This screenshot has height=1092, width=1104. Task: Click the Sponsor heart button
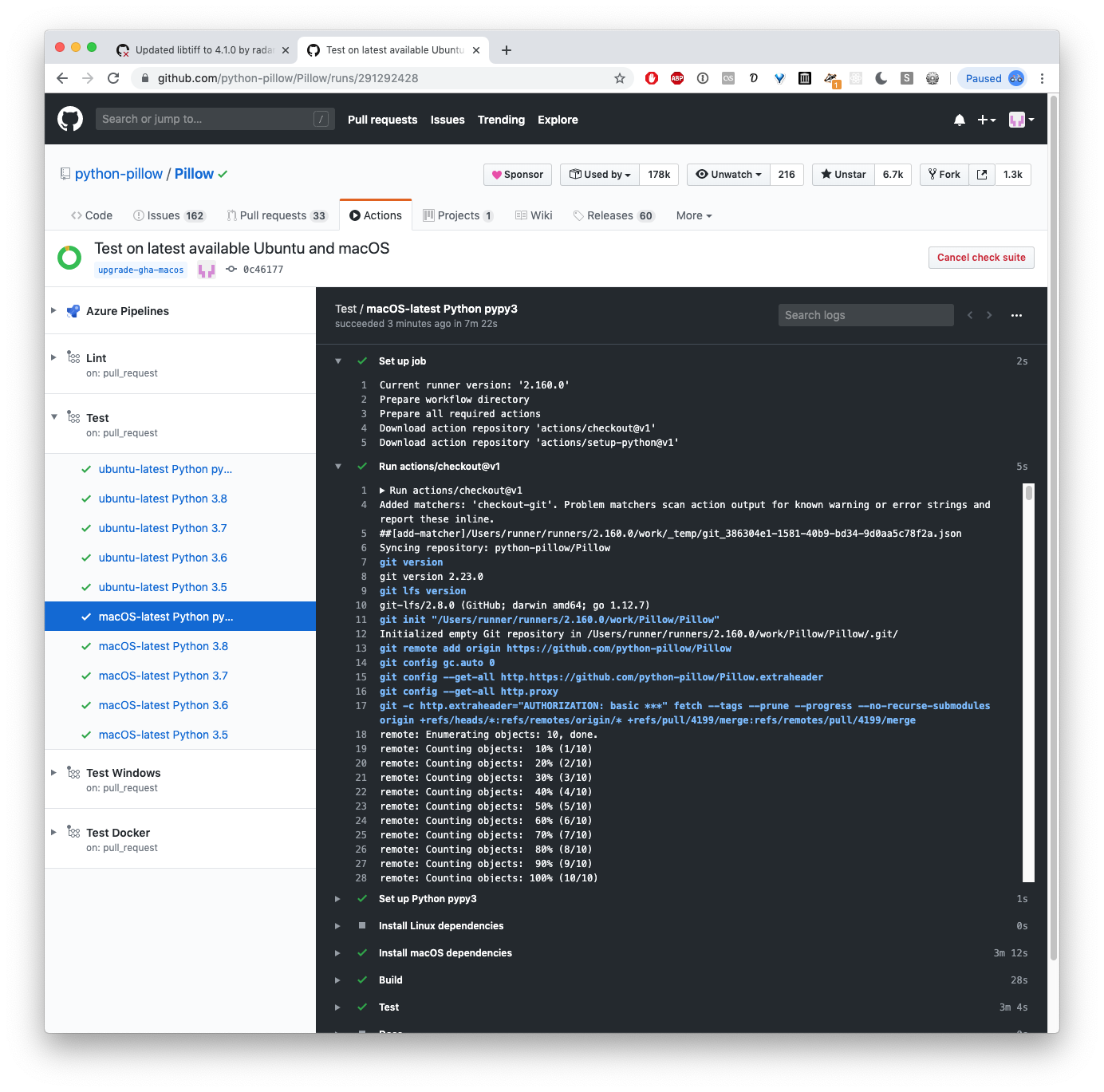[518, 175]
